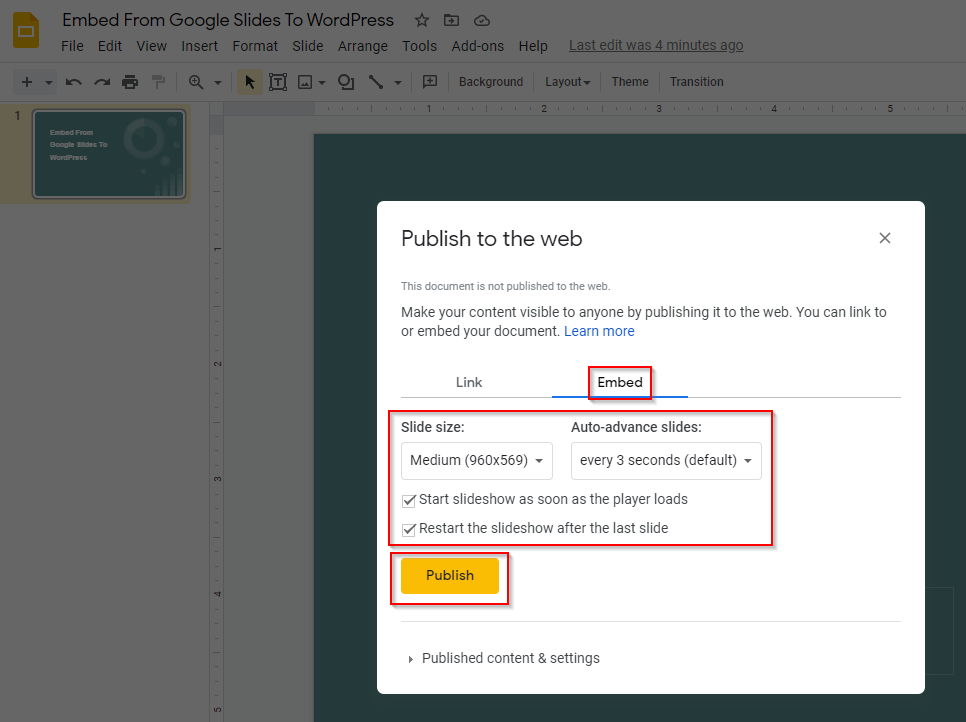The image size is (966, 722).
Task: Open the File menu
Action: pyautogui.click(x=72, y=46)
